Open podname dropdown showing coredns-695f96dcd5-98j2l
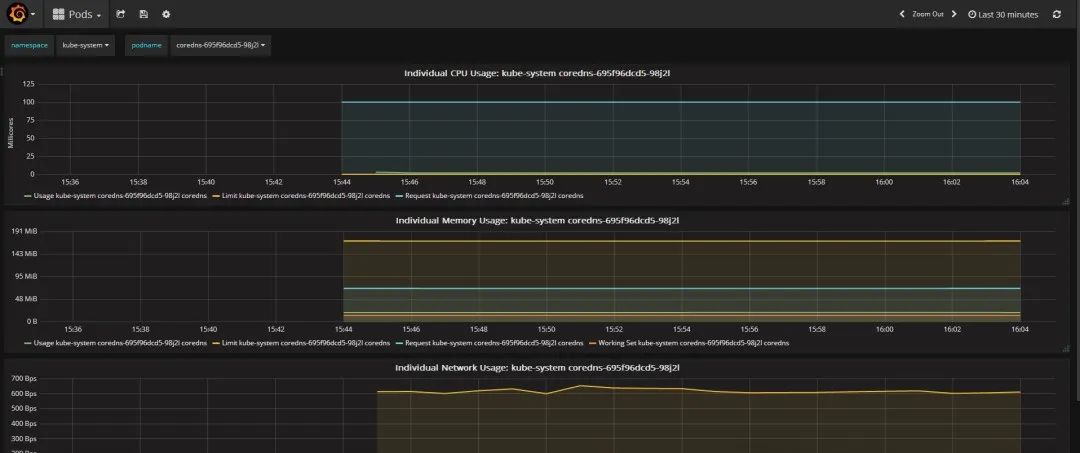 click(220, 45)
